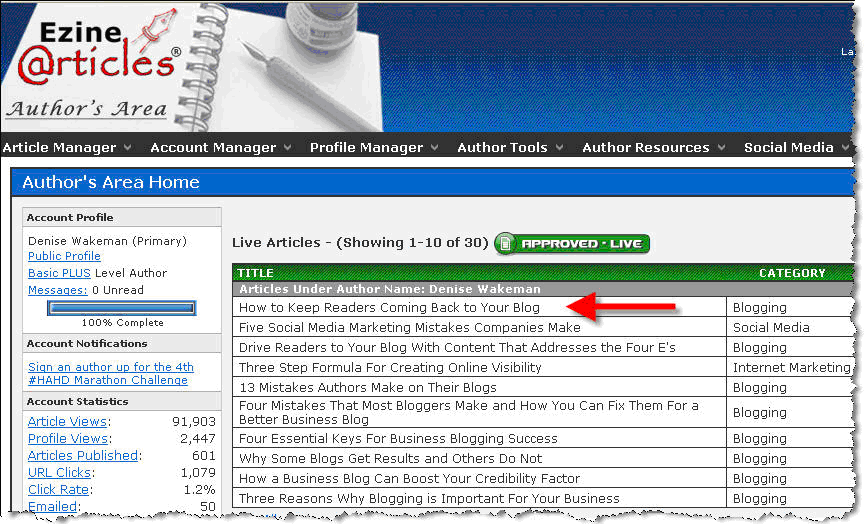Click the Account Statistics section header
This screenshot has width=864, height=524.
click(x=122, y=402)
